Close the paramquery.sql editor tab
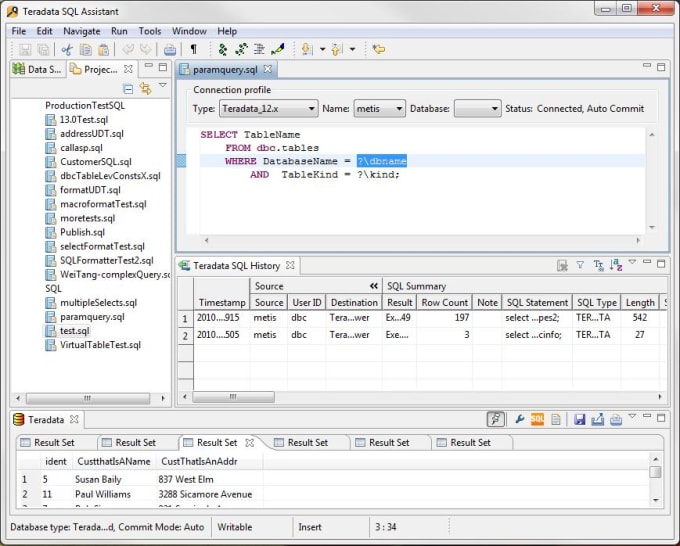Viewport: 680px width, 546px height. click(x=268, y=69)
